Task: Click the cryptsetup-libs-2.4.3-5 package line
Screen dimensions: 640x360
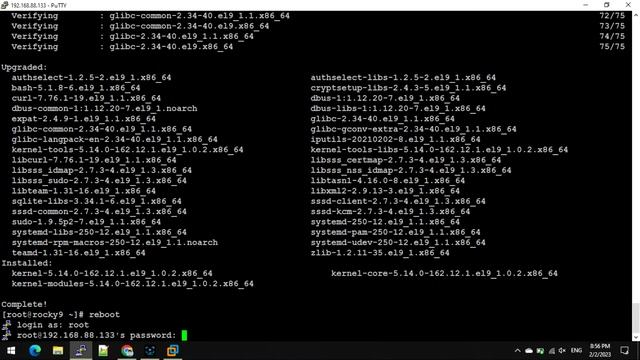Action: pyautogui.click(x=408, y=88)
